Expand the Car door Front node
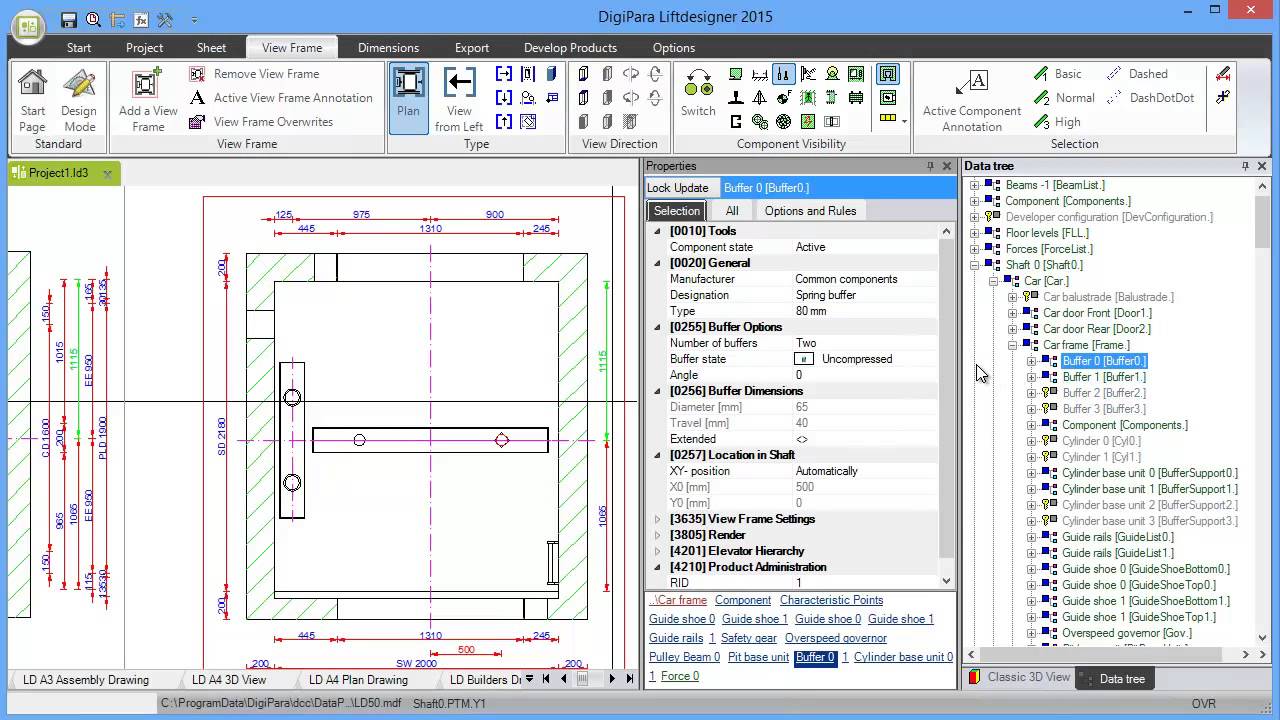Screen dimensions: 1280x720 [1013, 313]
